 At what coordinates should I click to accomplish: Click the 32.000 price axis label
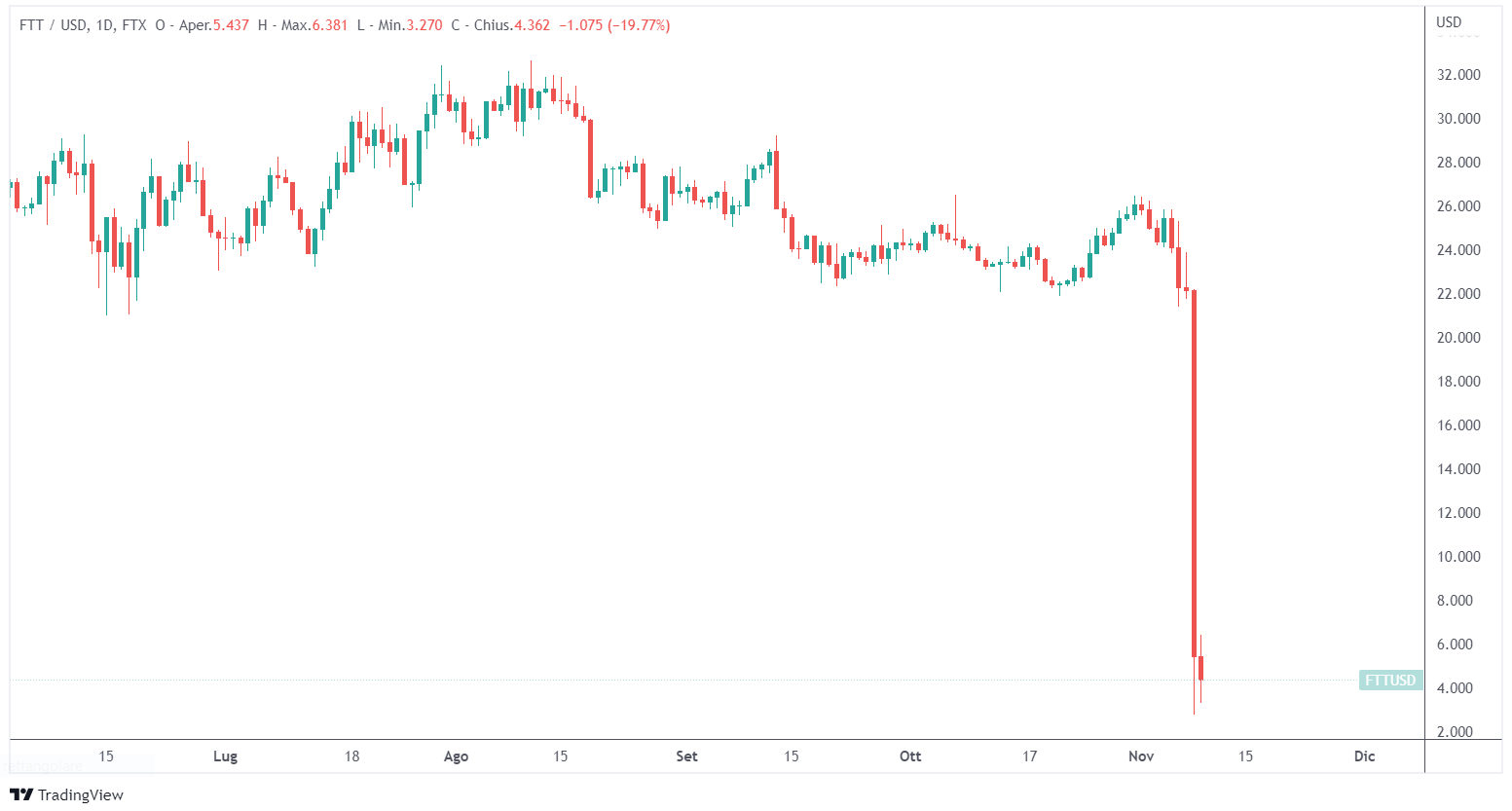point(1458,75)
